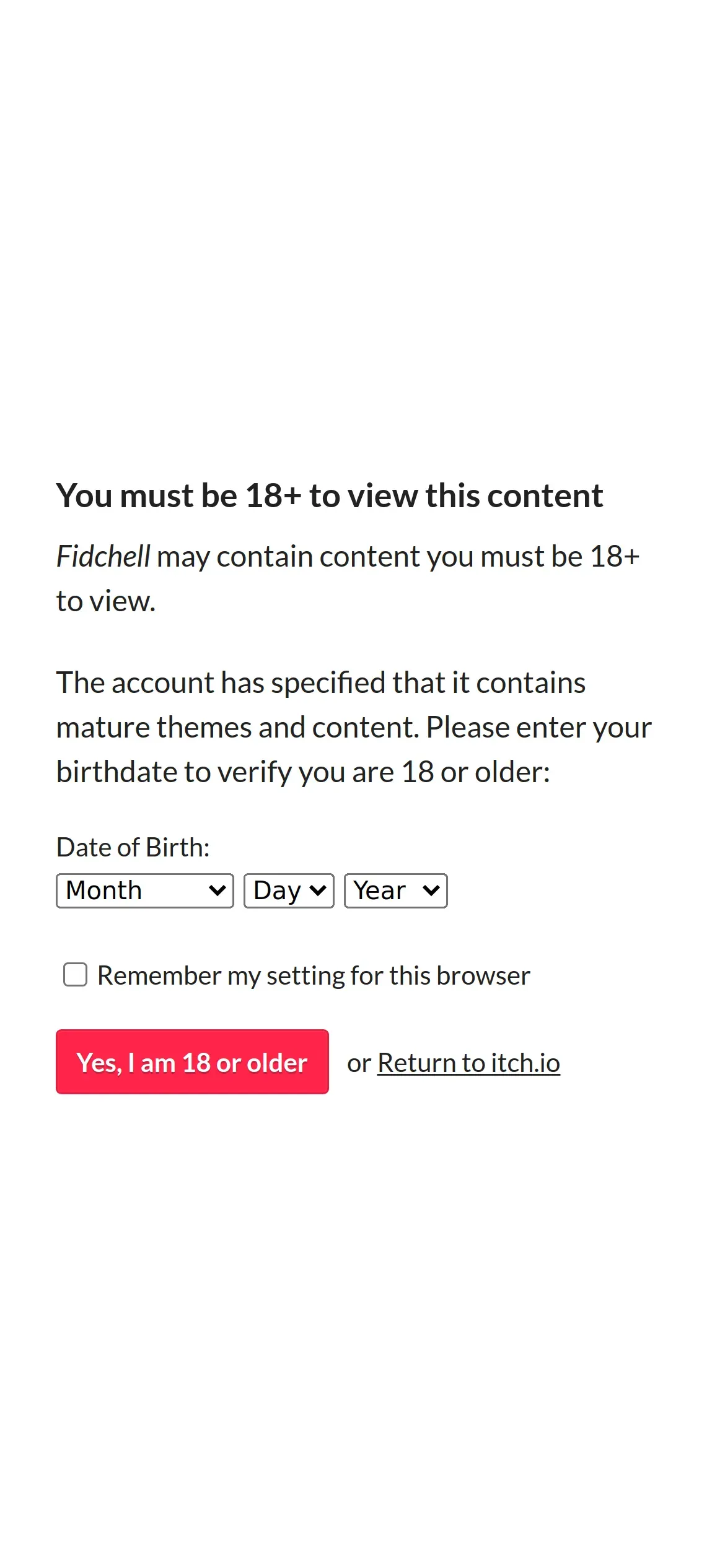Click the italic "Fidchell" title text
This screenshot has width=725, height=1568.
[x=103, y=556]
